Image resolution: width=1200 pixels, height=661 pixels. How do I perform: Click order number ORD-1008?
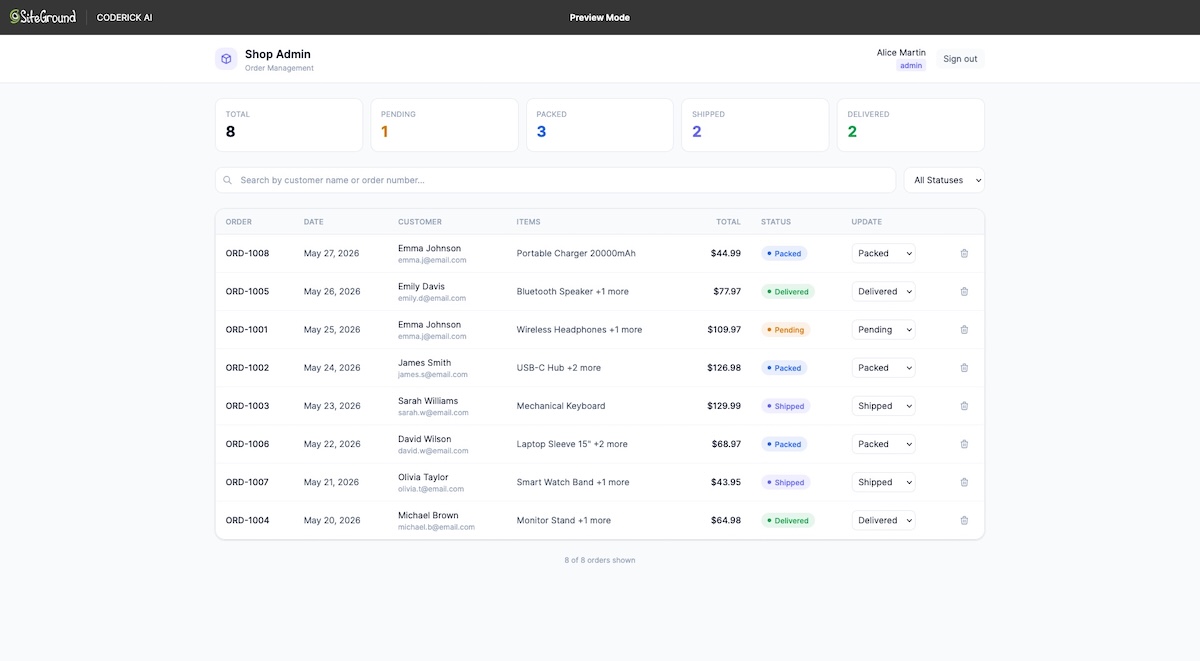pyautogui.click(x=247, y=253)
